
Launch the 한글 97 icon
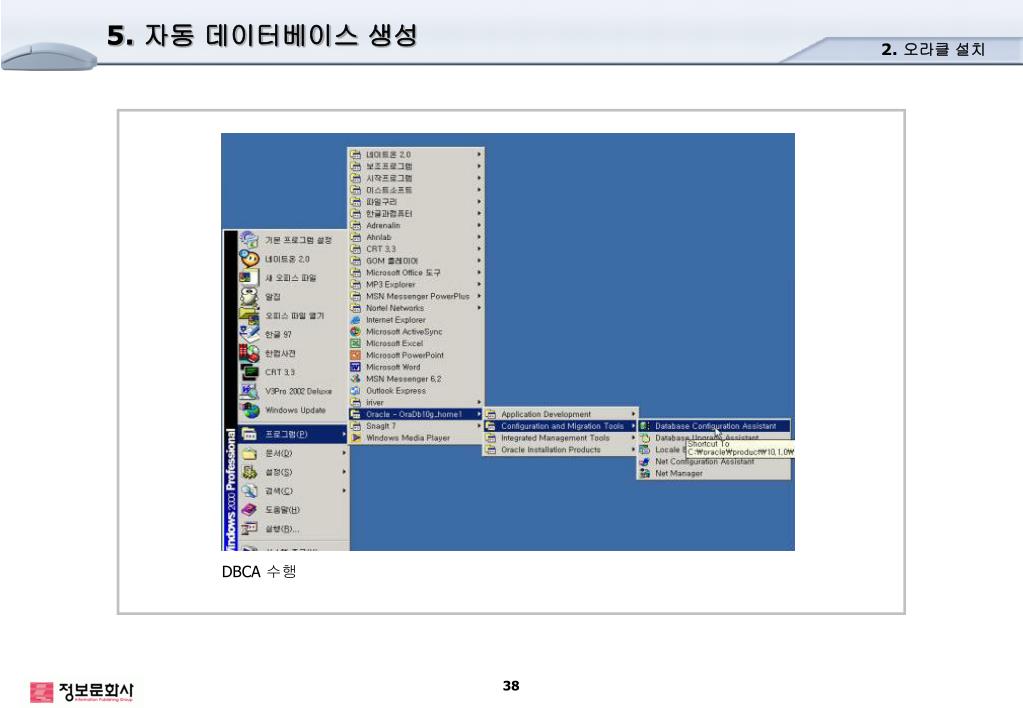(249, 334)
